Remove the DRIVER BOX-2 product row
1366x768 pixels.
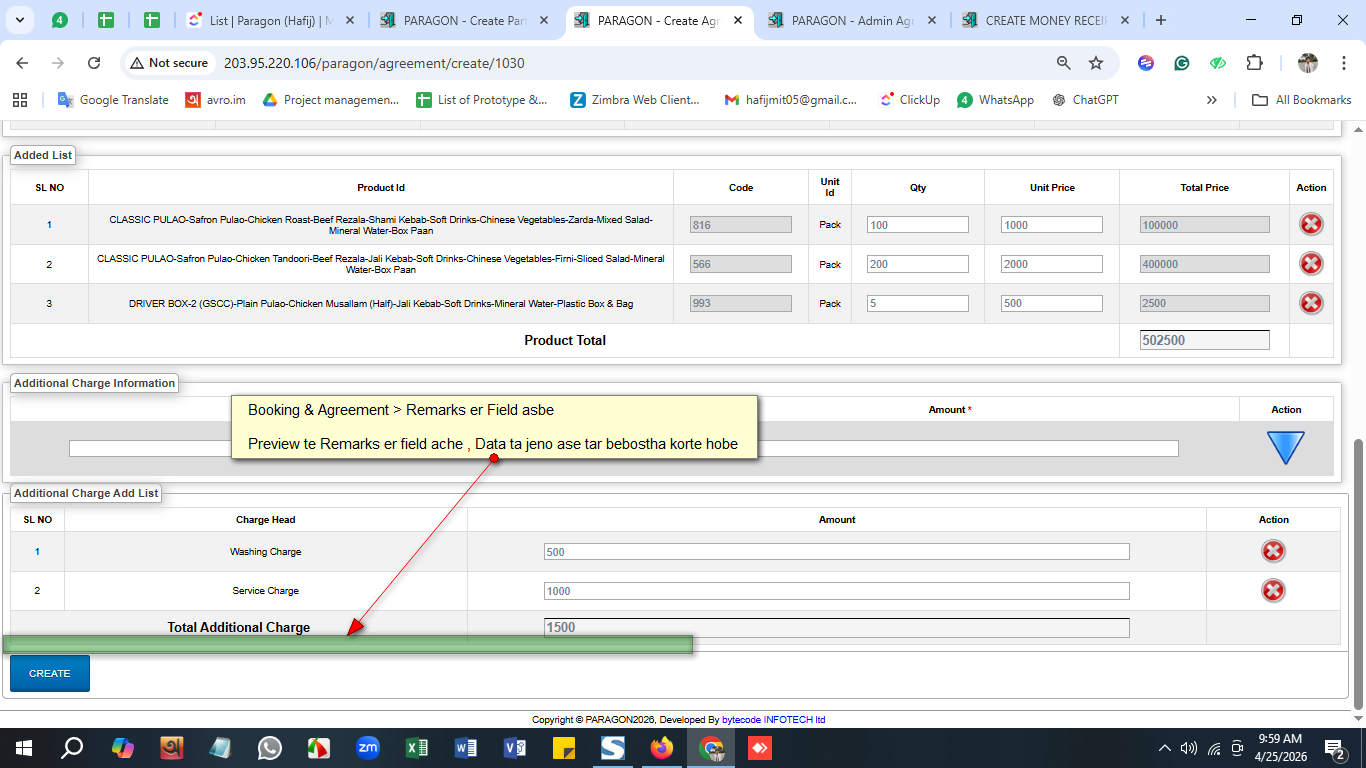coord(1311,303)
